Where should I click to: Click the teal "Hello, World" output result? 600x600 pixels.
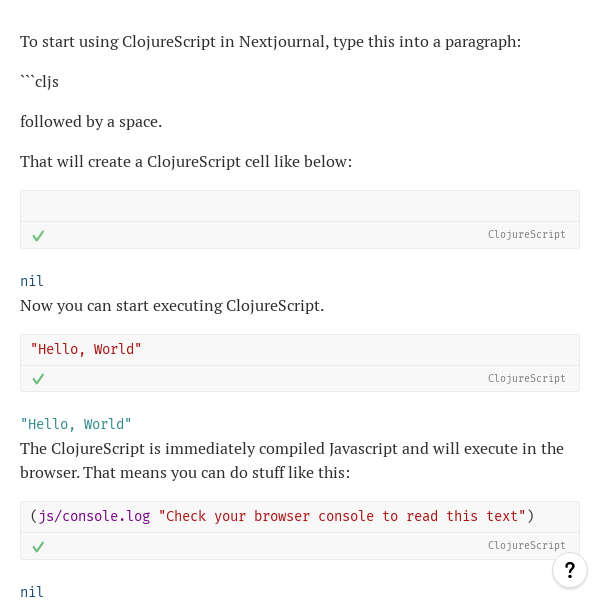tap(76, 424)
